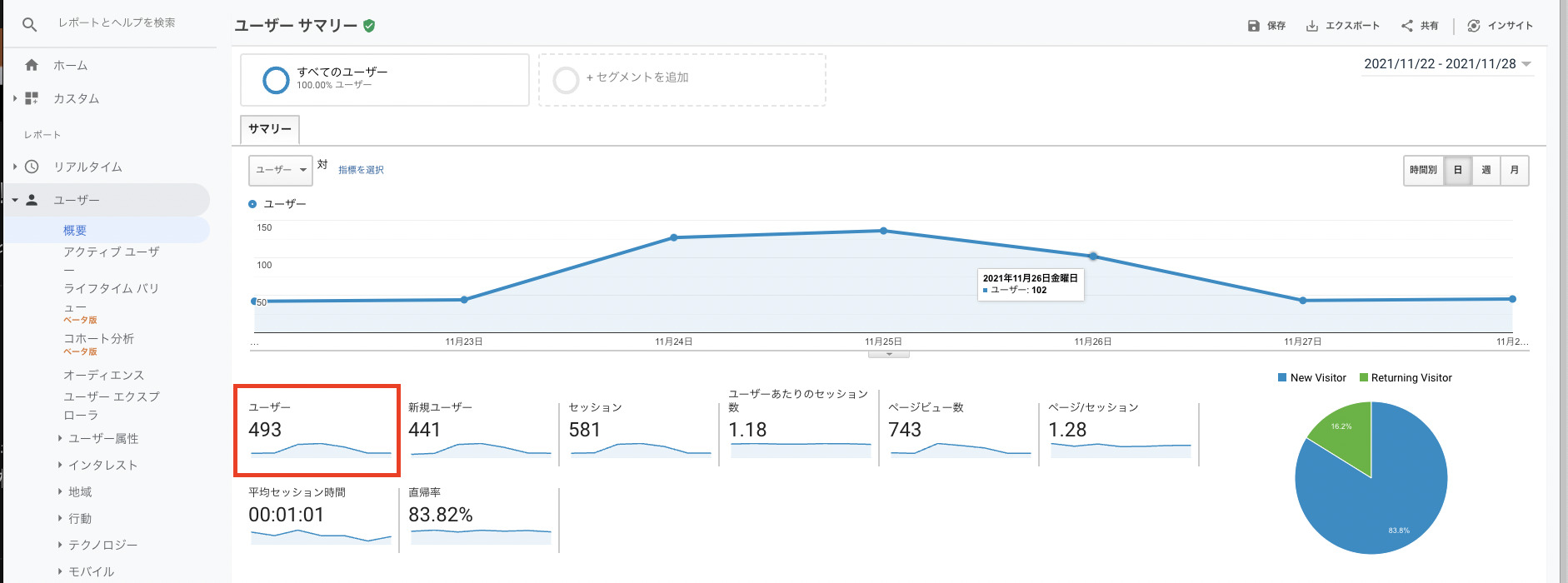Viewport: 1568px width, 583px height.
Task: Switch the graph to 月 view
Action: tap(1514, 170)
